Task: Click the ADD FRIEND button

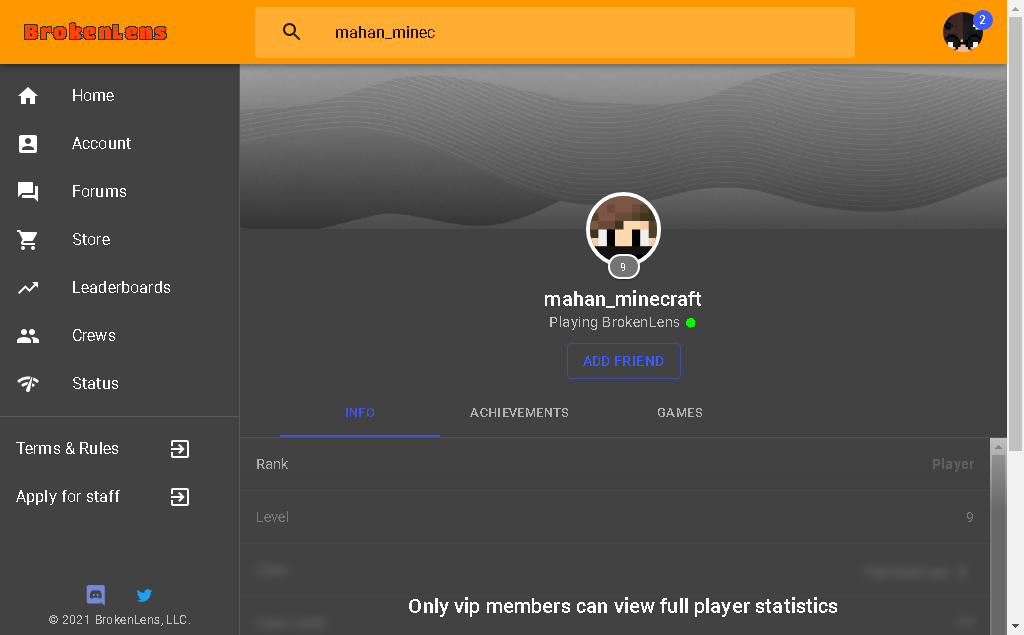Action: click(x=624, y=361)
